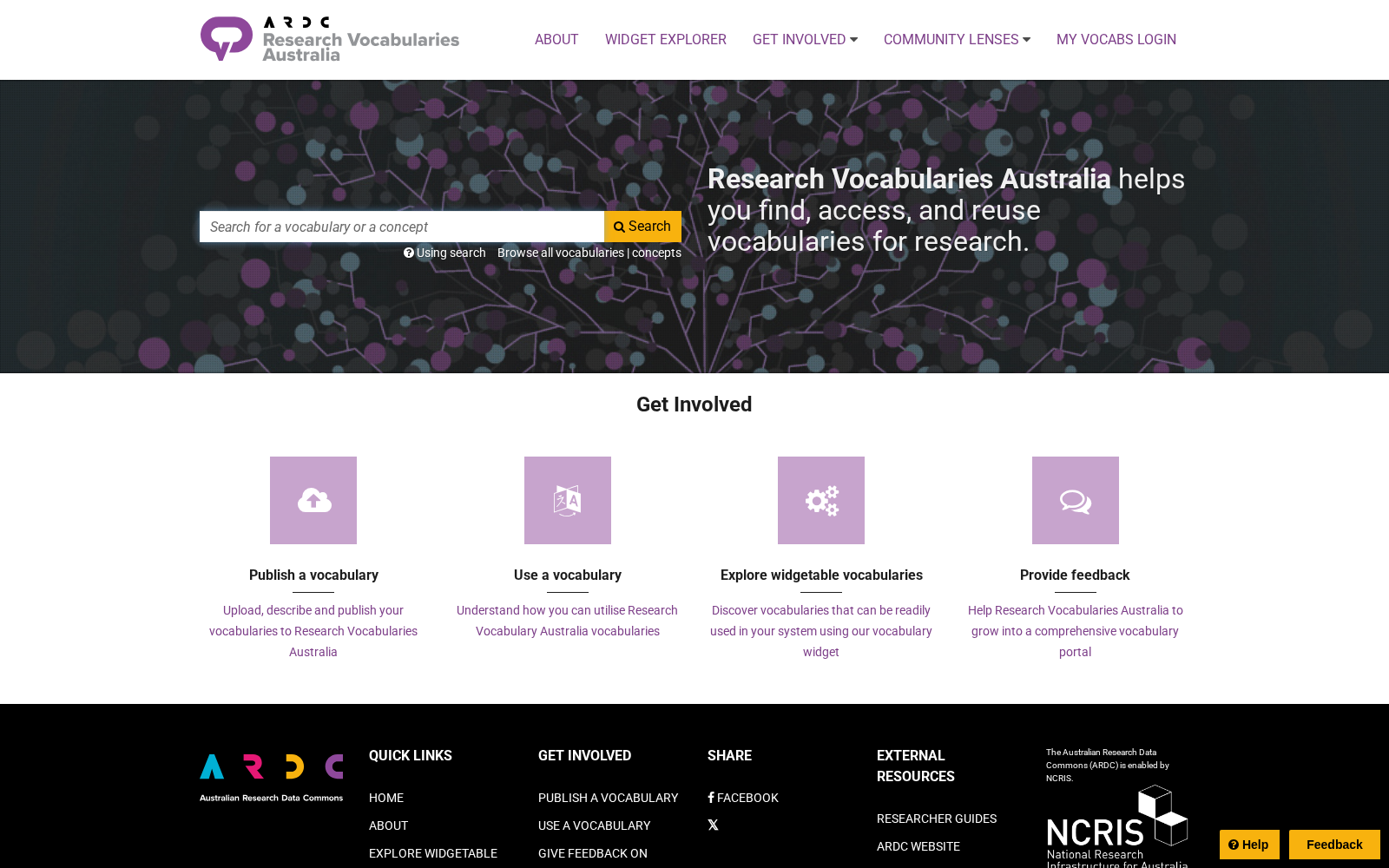This screenshot has height=868, width=1389.
Task: Open the Explore widgetable vocabularies gears icon
Action: (x=821, y=500)
